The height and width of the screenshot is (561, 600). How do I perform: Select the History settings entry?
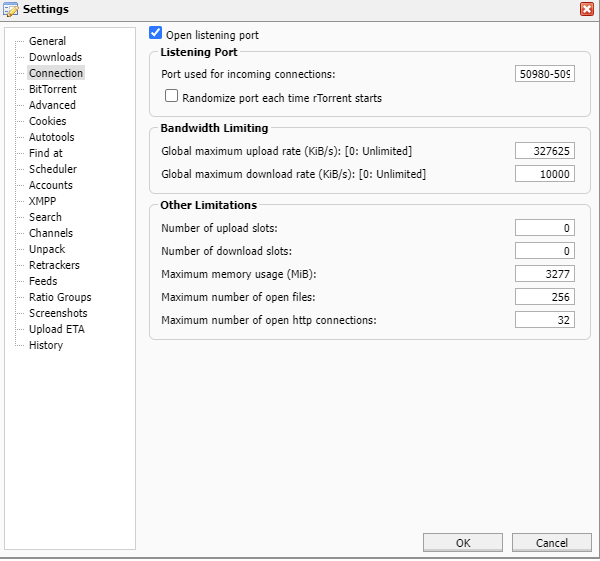[46, 345]
